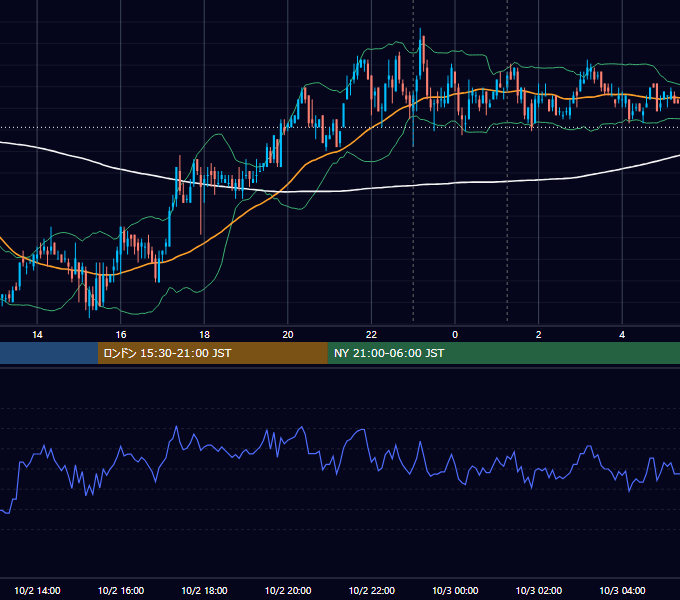Click the 14 hour label on price chart axis

pos(37,335)
